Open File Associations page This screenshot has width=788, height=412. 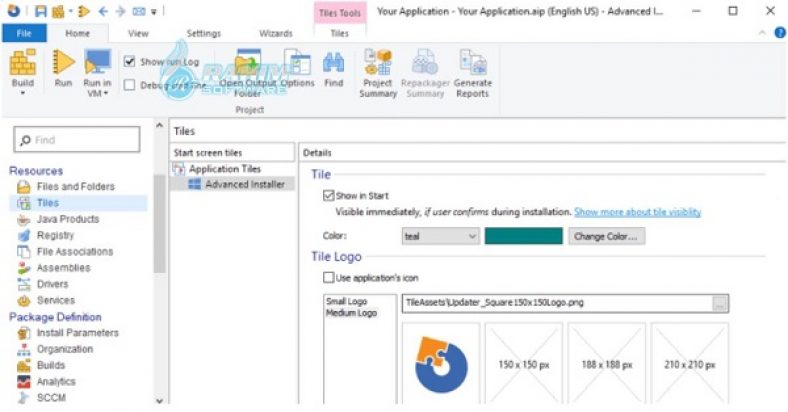pos(74,251)
